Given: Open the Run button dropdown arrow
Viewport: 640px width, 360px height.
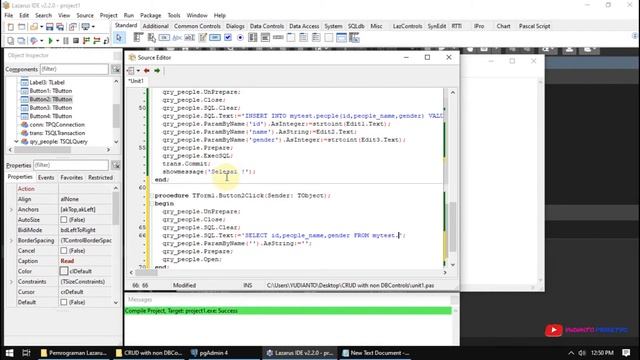Looking at the screenshot, I should (57, 41).
